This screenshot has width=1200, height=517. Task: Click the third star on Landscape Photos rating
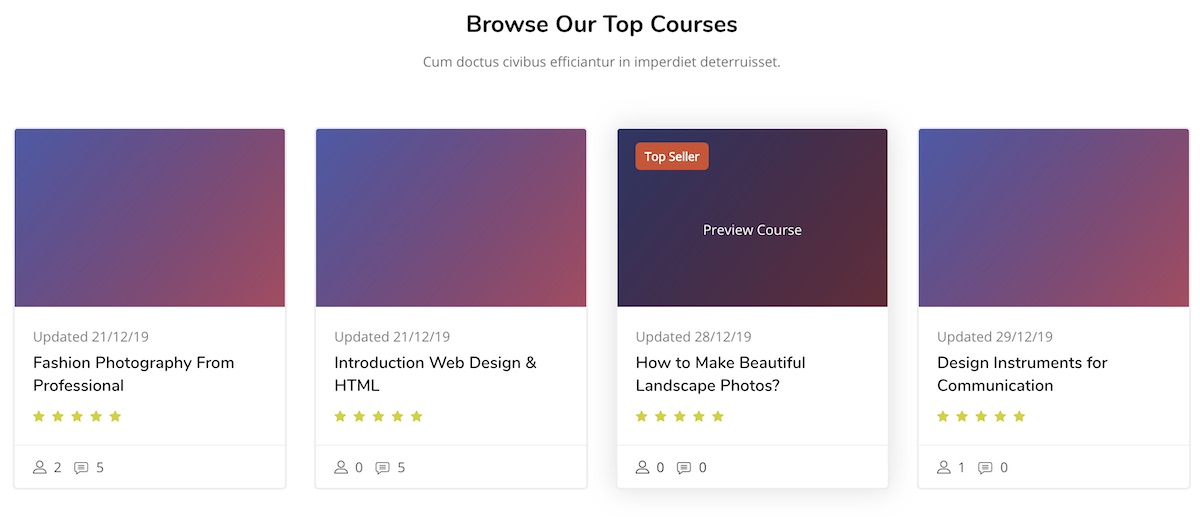coord(680,416)
